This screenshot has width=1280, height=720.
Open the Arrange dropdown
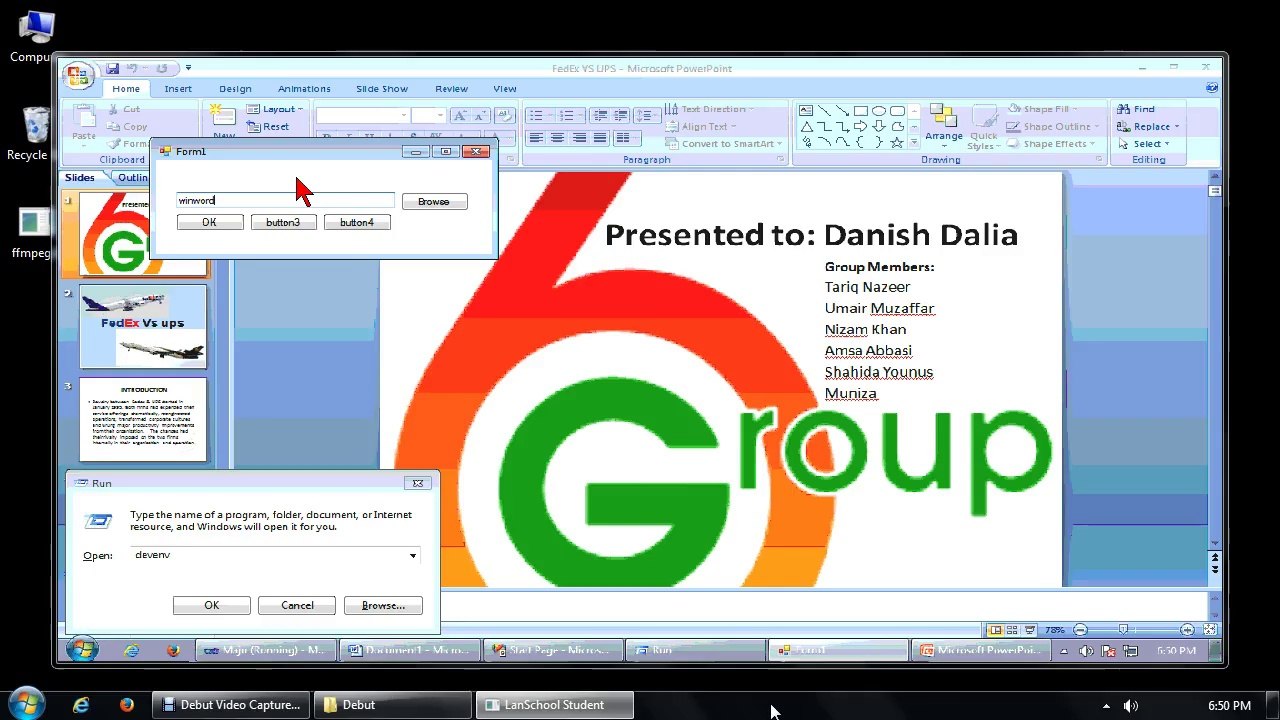(x=943, y=125)
